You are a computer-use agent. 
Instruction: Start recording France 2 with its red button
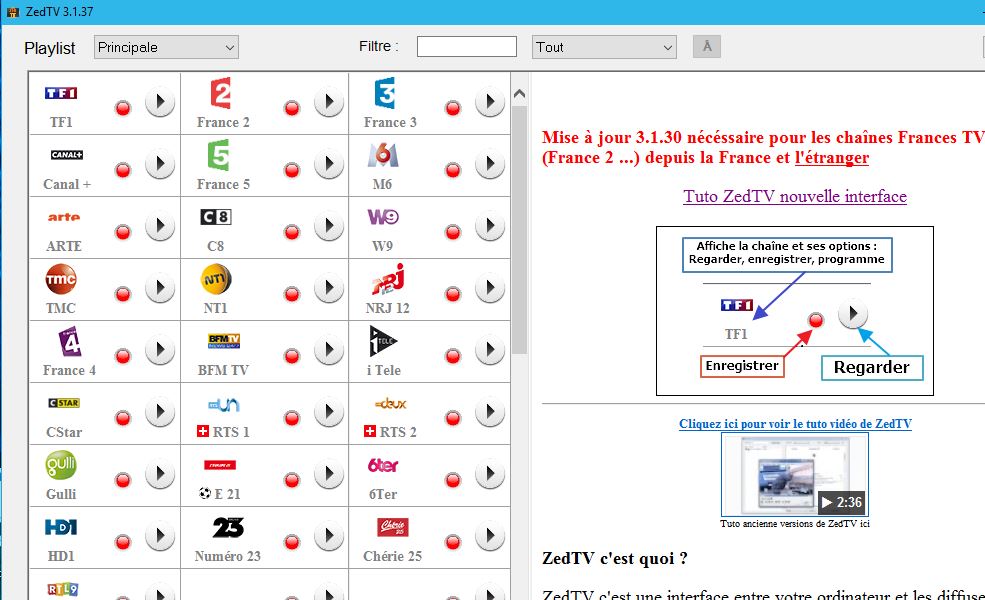[290, 100]
